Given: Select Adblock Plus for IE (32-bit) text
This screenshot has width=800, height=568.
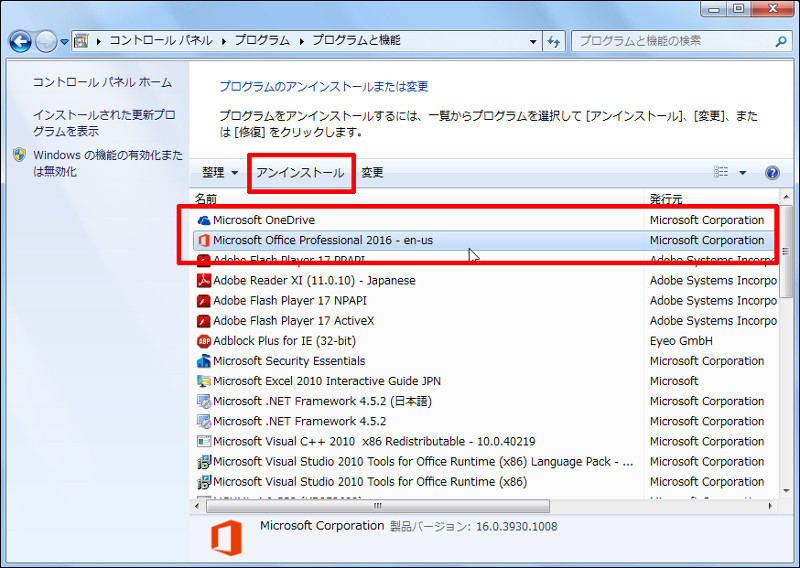Looking at the screenshot, I should click(284, 341).
